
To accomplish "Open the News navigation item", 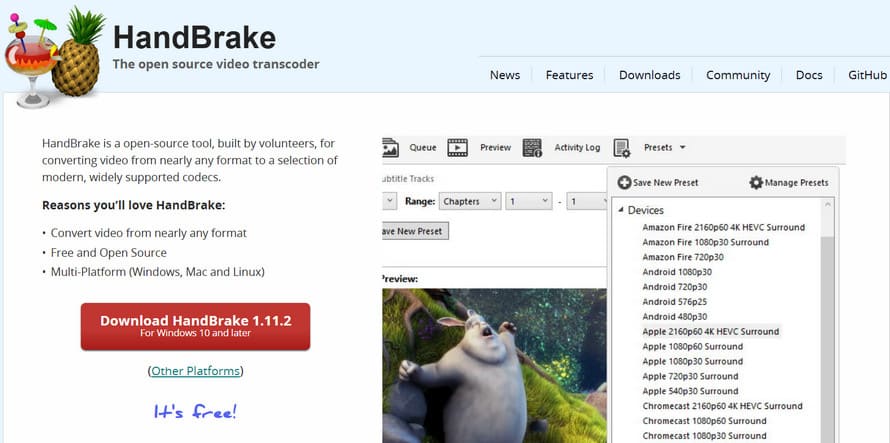I will pyautogui.click(x=505, y=75).
